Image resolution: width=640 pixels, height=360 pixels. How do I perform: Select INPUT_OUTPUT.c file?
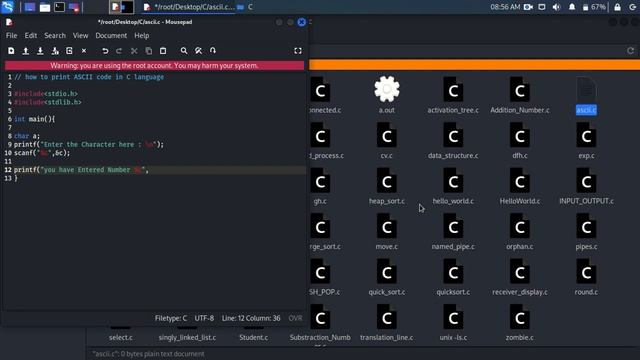click(x=586, y=186)
